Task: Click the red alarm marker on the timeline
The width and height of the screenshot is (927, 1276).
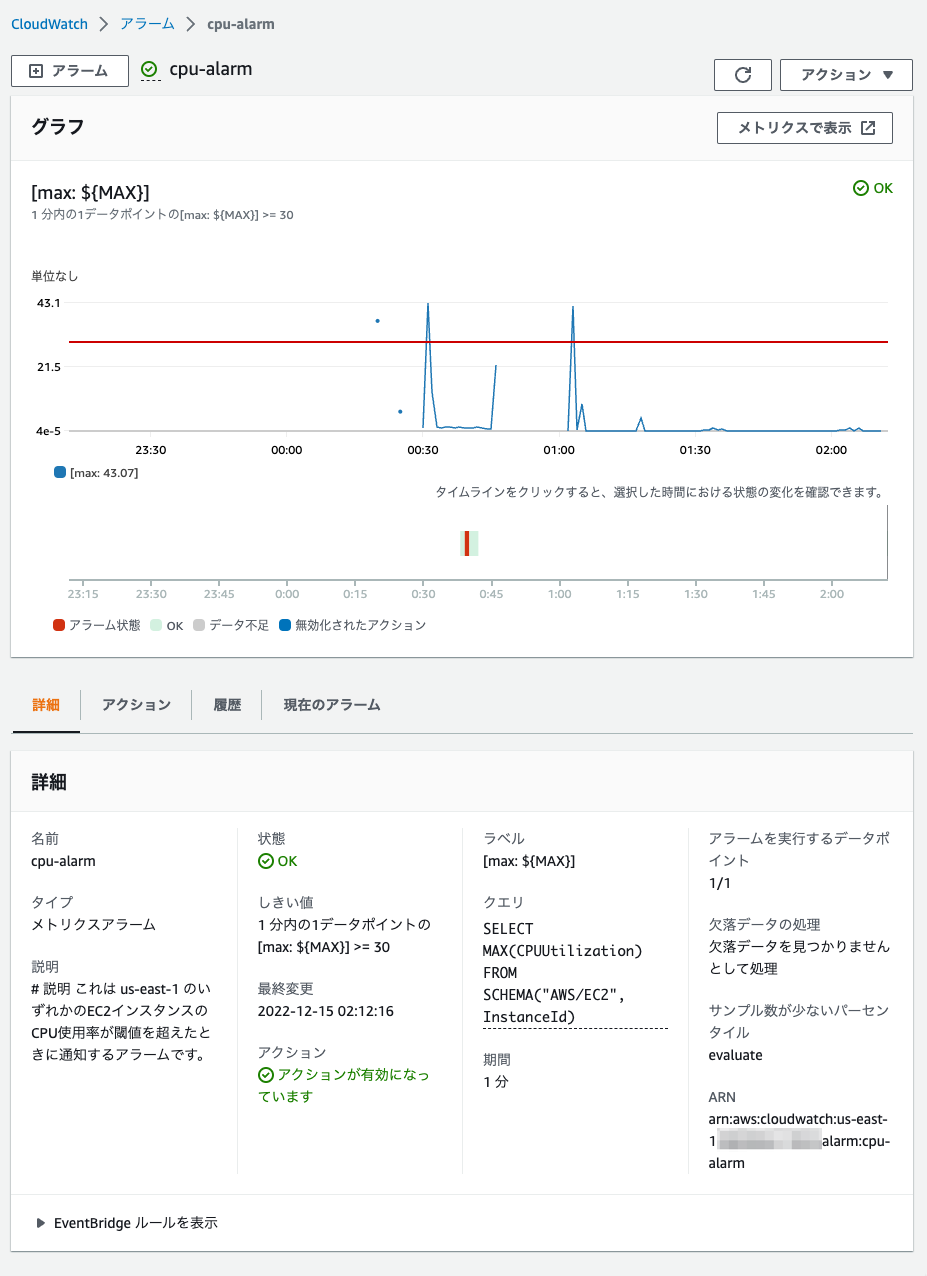Action: coord(466,543)
